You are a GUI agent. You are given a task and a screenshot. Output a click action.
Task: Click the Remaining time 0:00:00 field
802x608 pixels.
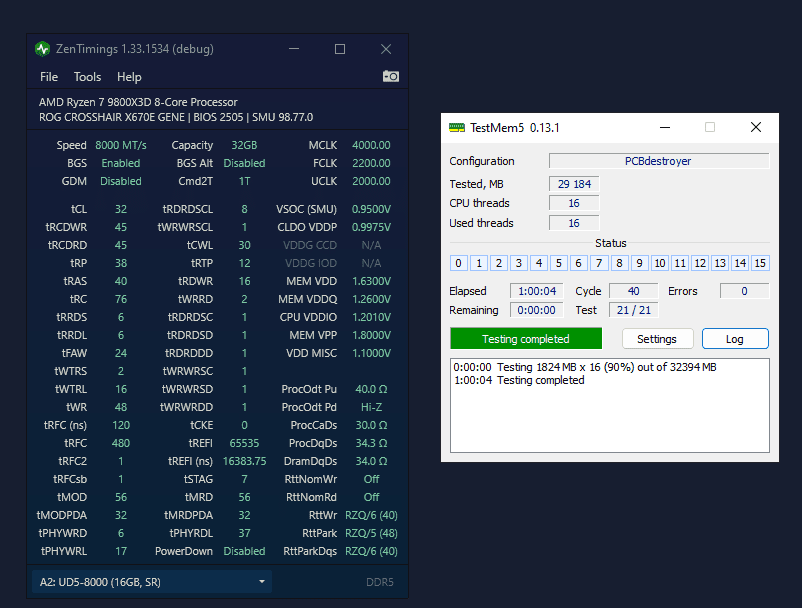coord(537,310)
